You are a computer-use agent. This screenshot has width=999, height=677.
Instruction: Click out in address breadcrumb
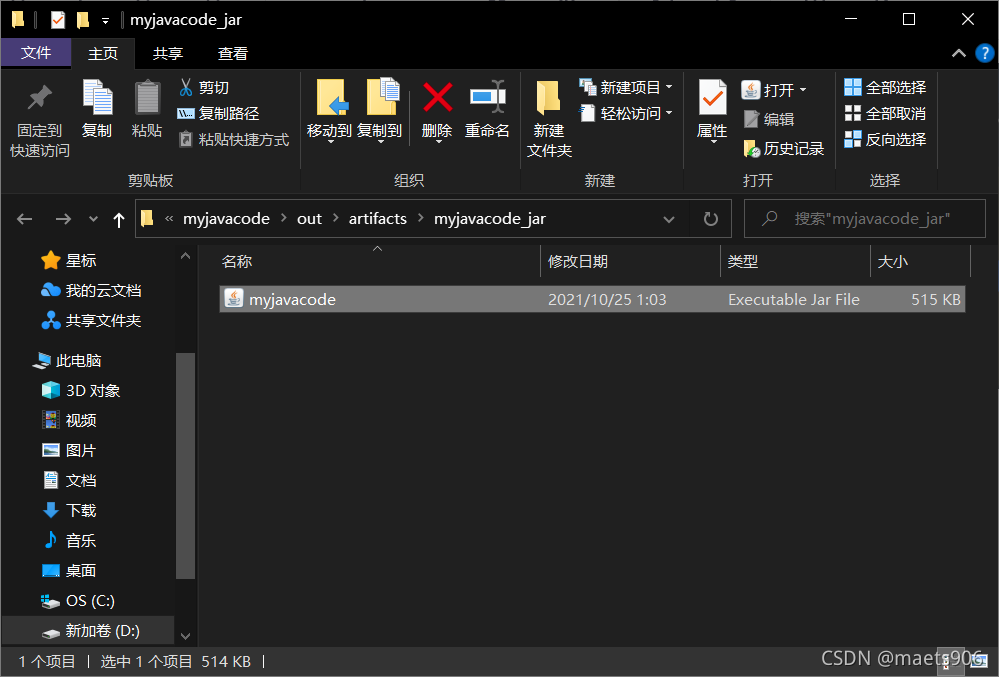(309, 218)
